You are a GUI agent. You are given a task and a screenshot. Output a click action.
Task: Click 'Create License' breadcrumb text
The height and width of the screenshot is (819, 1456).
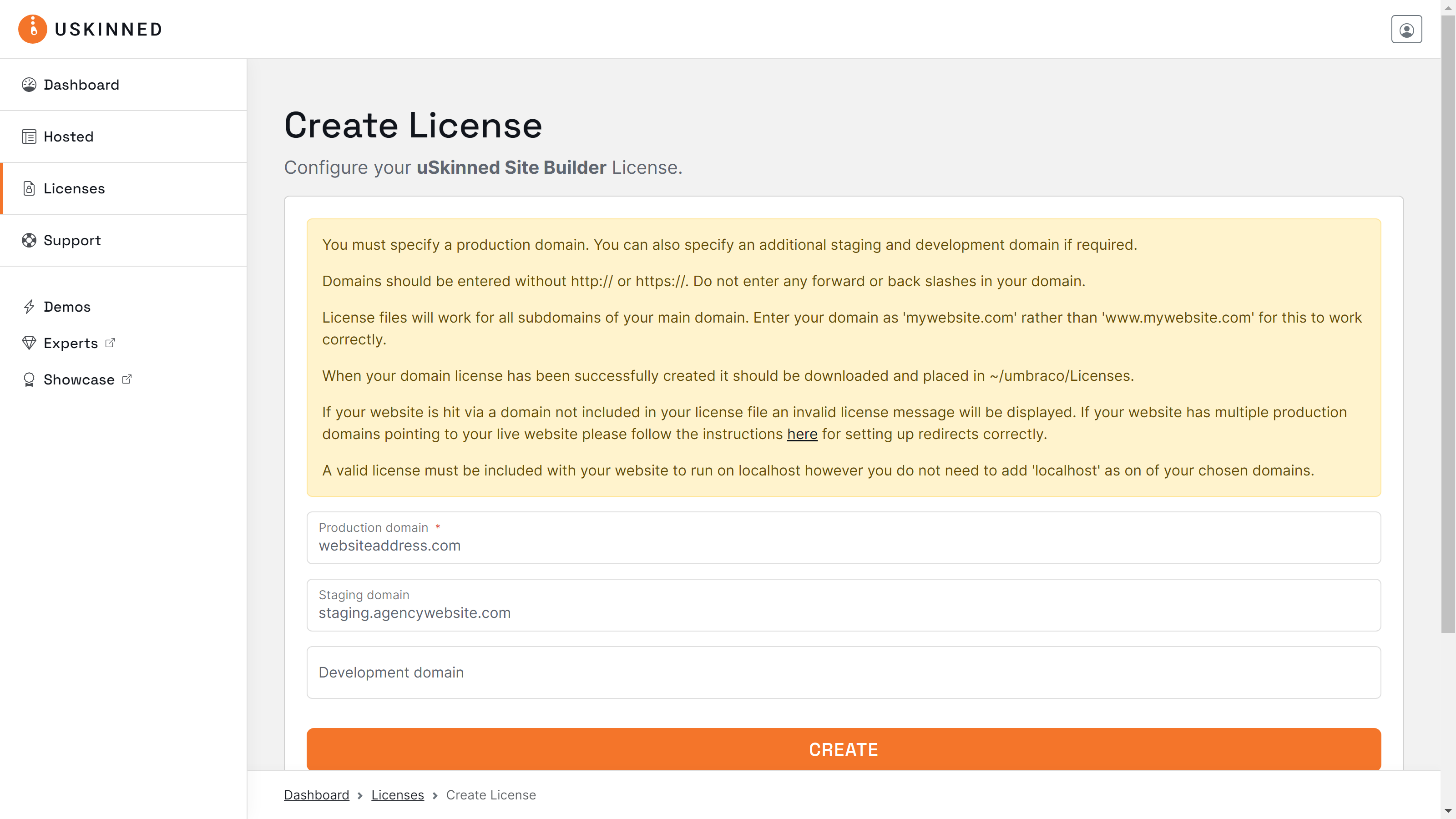point(490,795)
